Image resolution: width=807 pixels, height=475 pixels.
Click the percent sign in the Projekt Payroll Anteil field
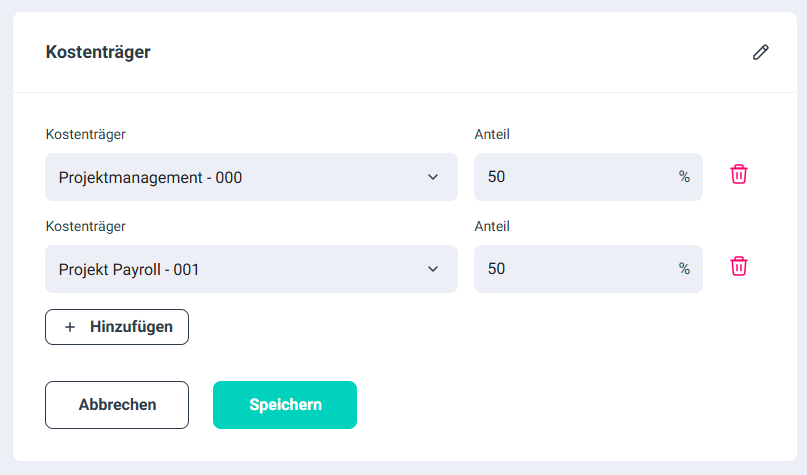tap(684, 269)
